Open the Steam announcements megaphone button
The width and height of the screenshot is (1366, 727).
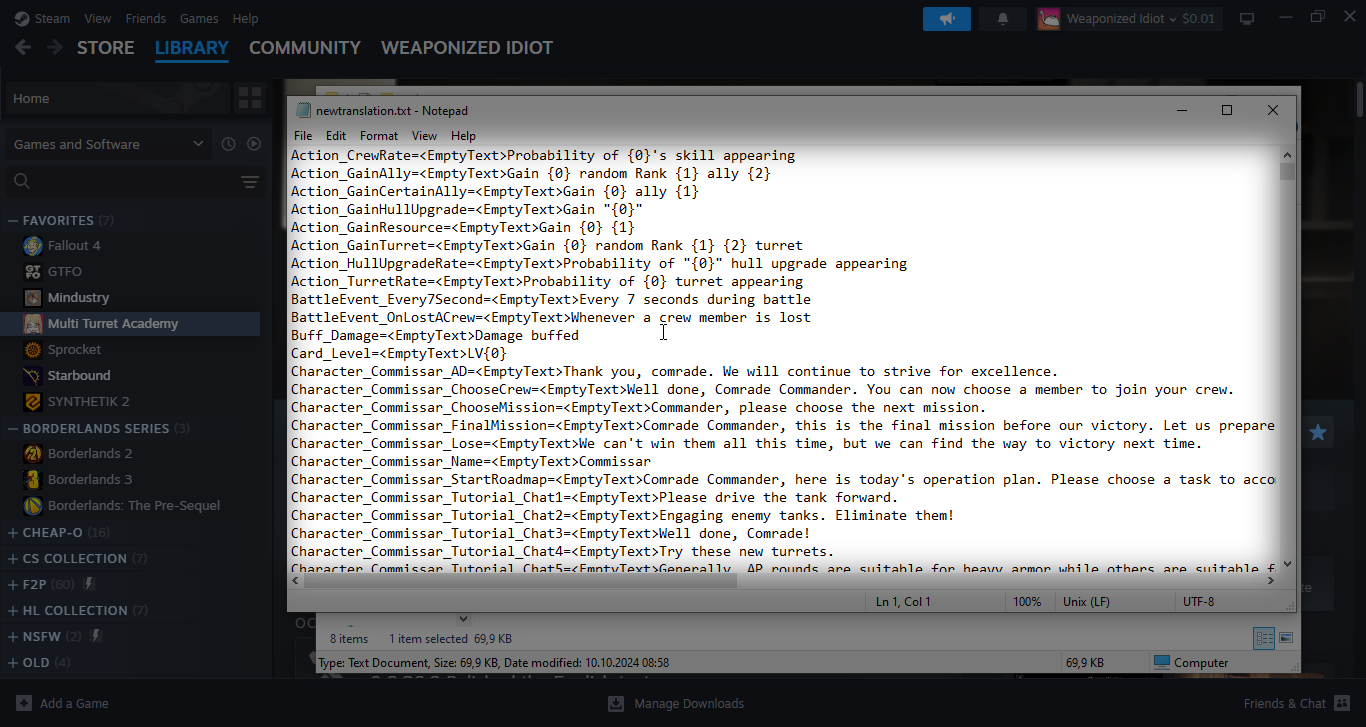946,18
